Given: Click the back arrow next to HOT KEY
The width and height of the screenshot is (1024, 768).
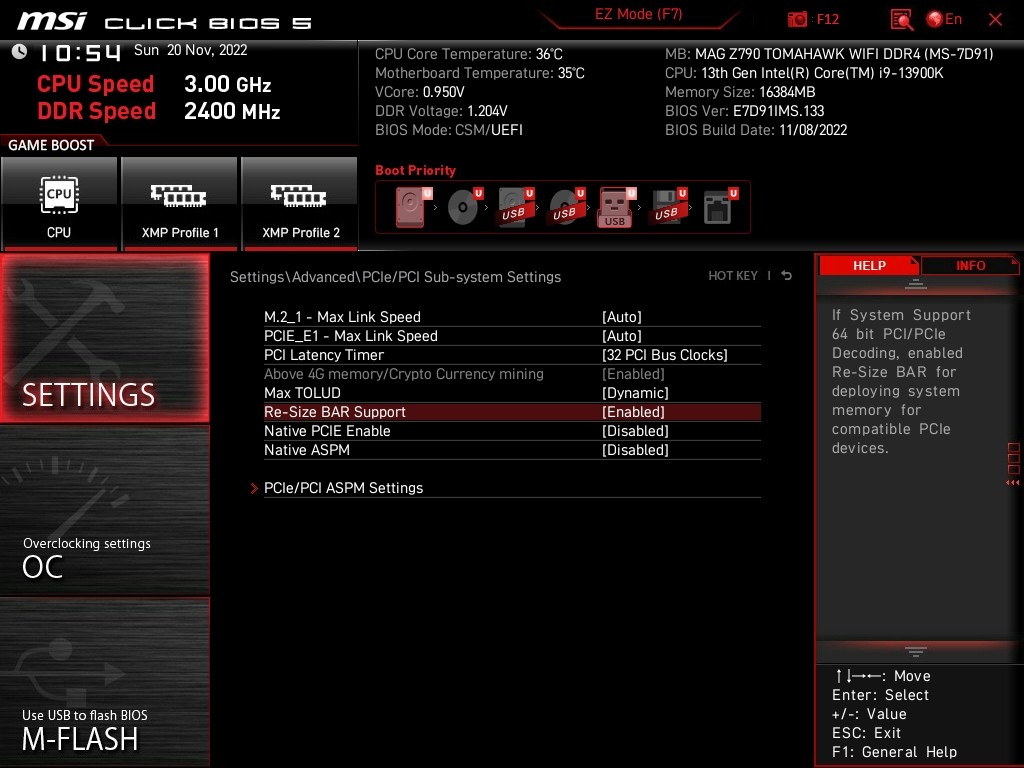Looking at the screenshot, I should coord(787,276).
